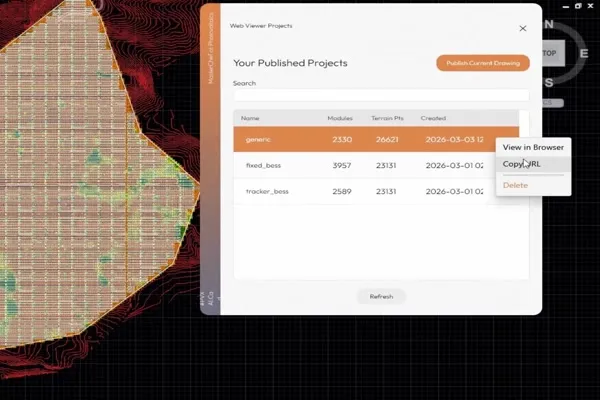Click the Terrain Pts column header
Screen dimensions: 600x400
pyautogui.click(x=384, y=118)
